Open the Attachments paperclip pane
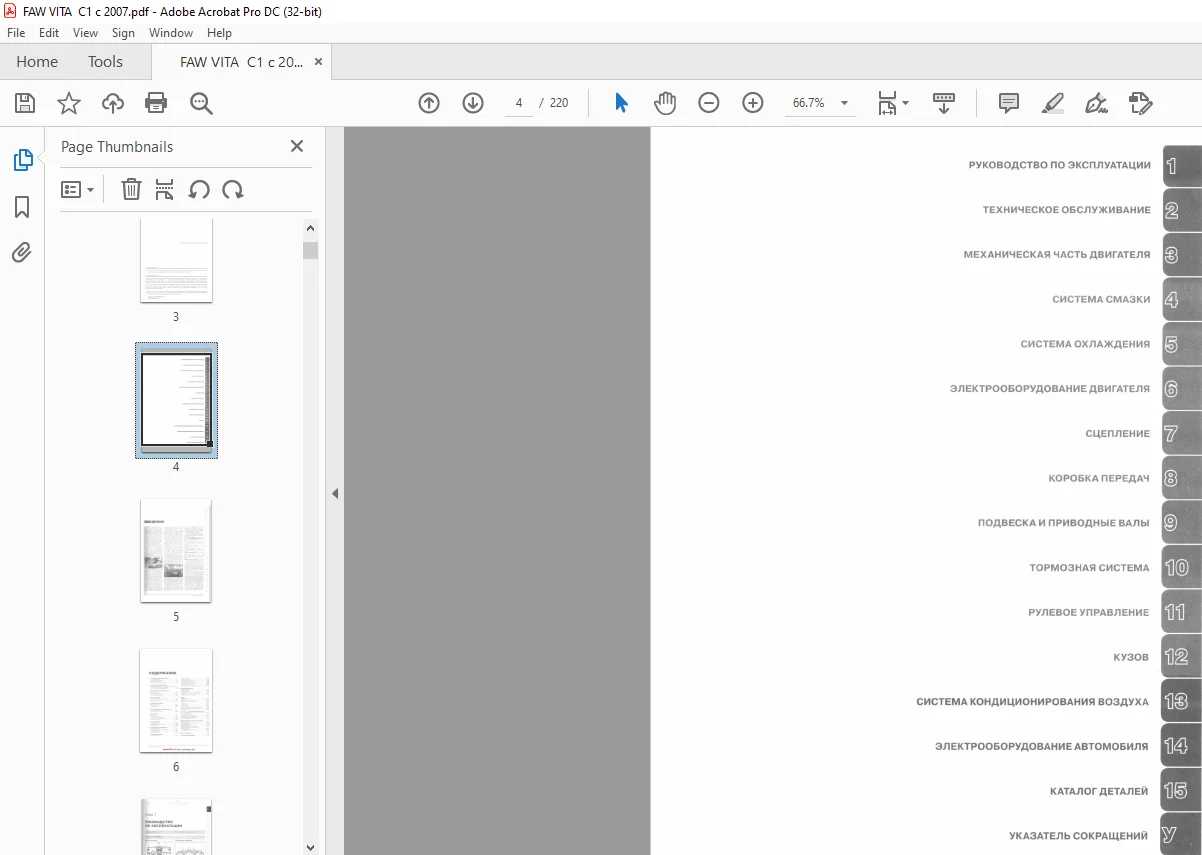 22,253
